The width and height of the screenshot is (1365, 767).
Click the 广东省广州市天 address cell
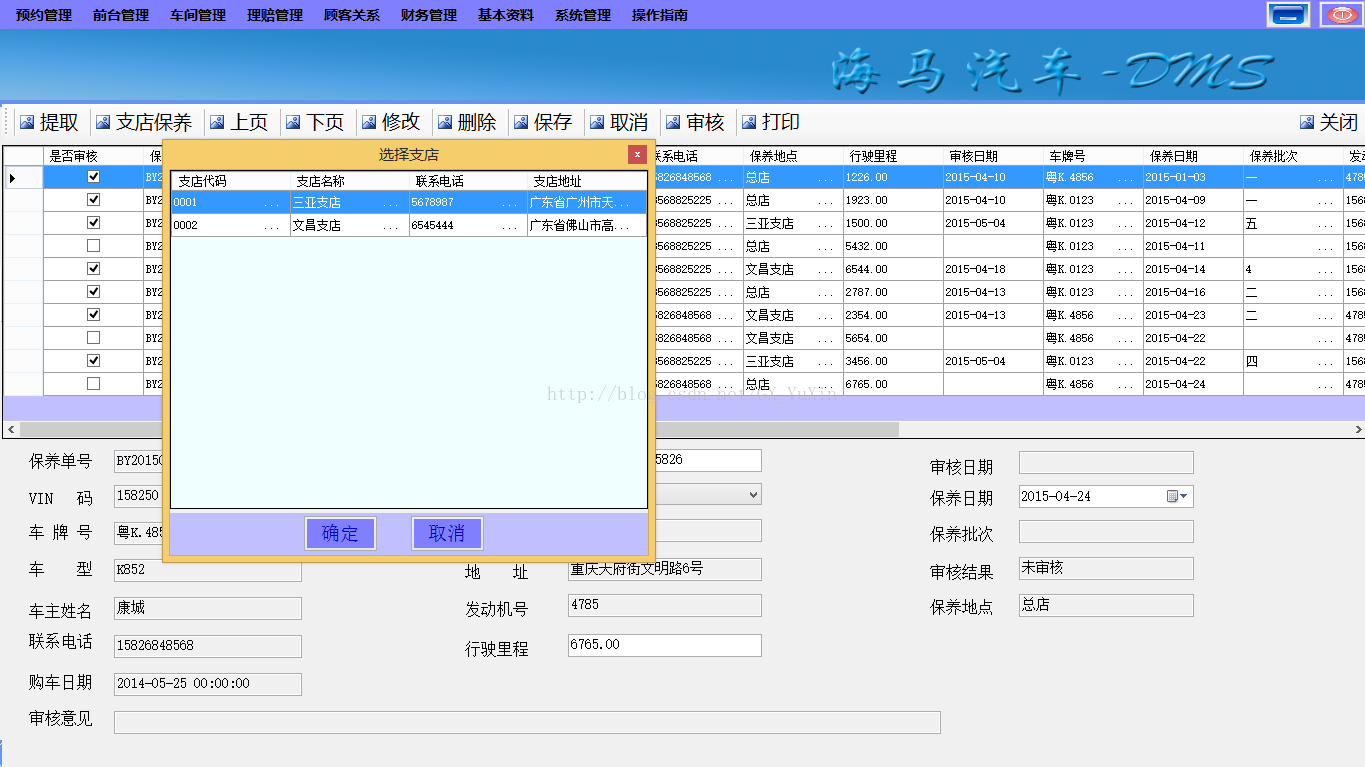coord(587,202)
